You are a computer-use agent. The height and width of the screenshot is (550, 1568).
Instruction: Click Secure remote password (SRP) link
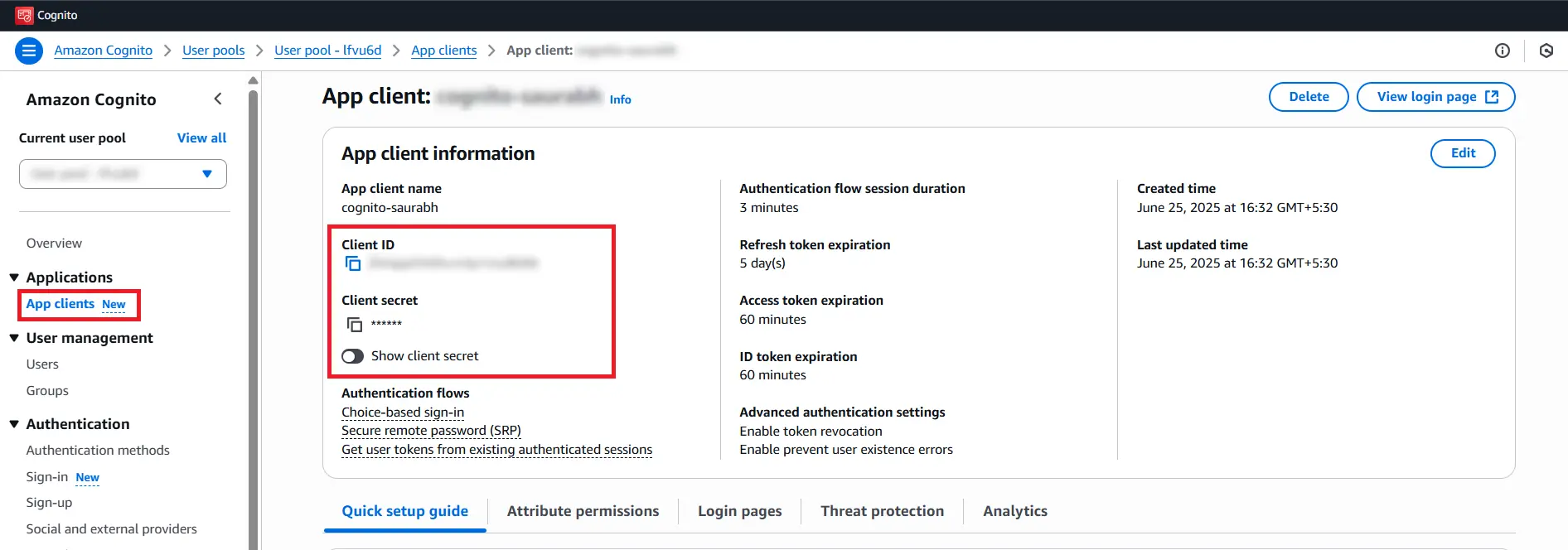pos(431,431)
